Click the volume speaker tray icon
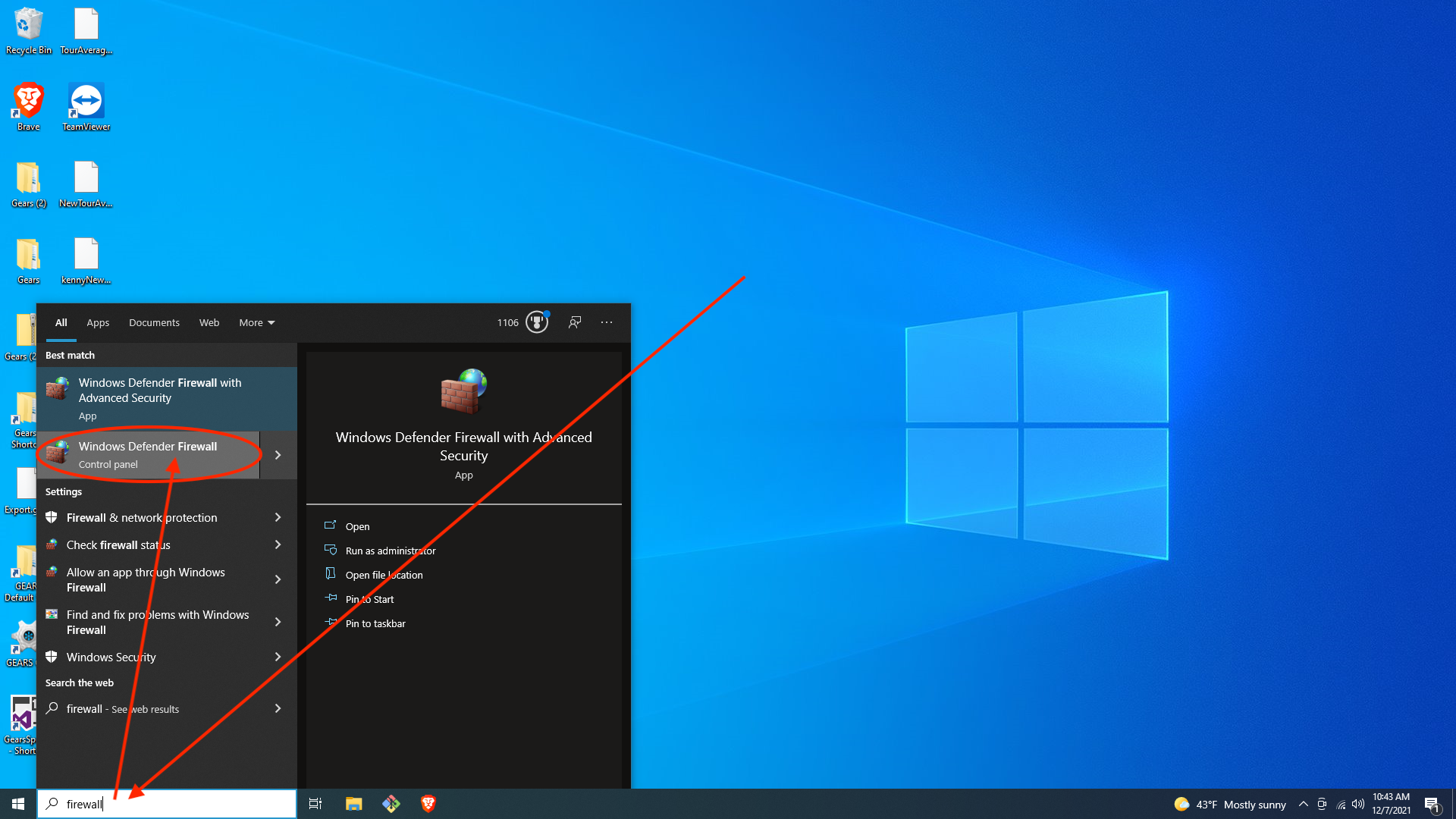 coord(1358,804)
